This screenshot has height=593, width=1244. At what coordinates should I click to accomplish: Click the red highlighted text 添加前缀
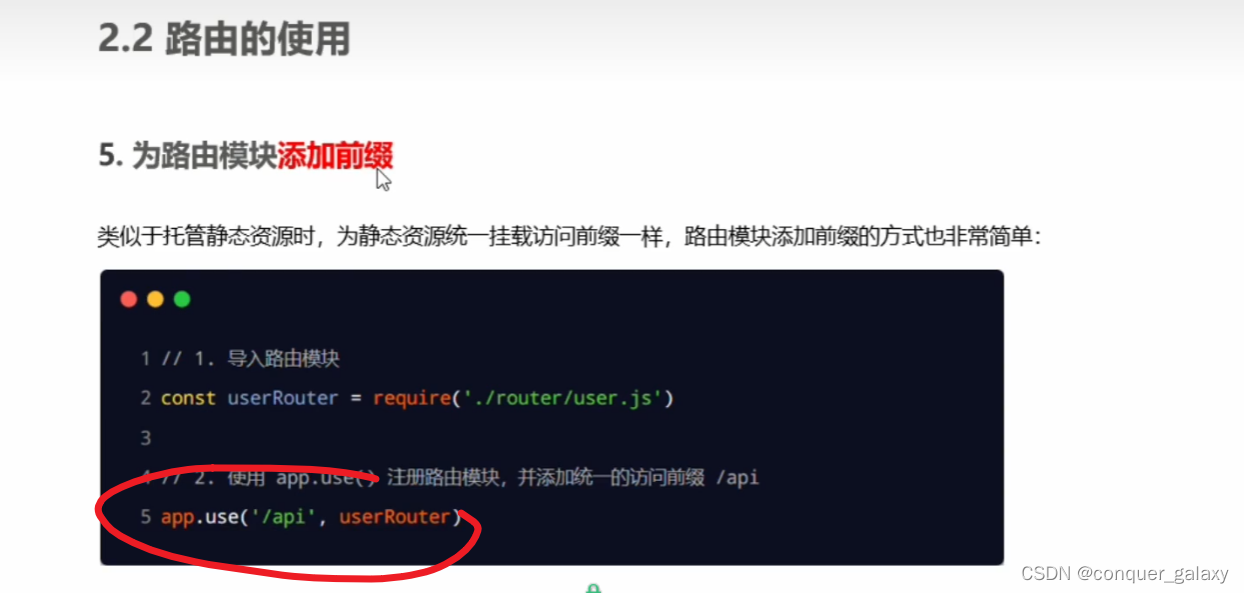click(x=335, y=155)
